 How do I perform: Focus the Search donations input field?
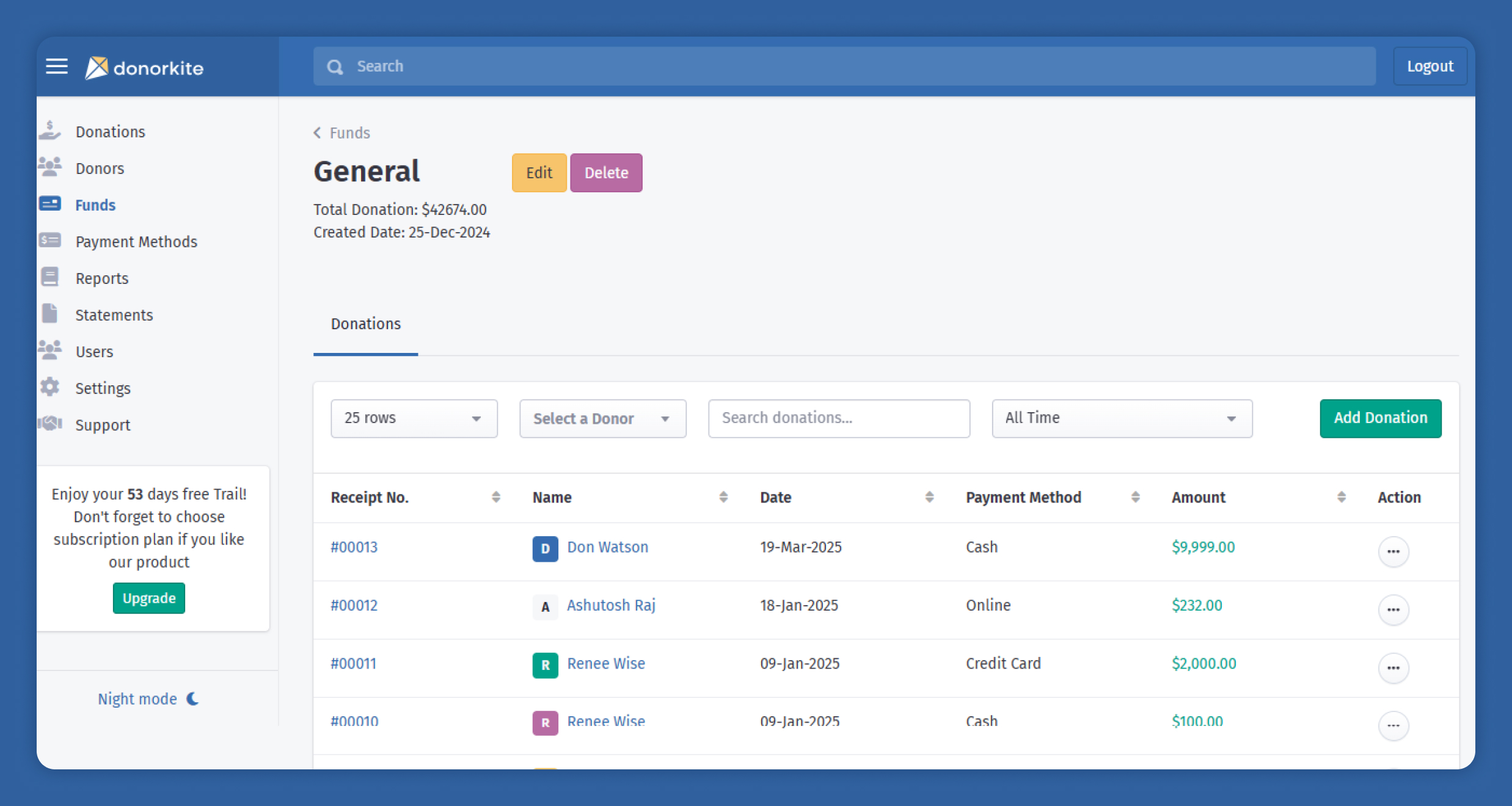[839, 418]
